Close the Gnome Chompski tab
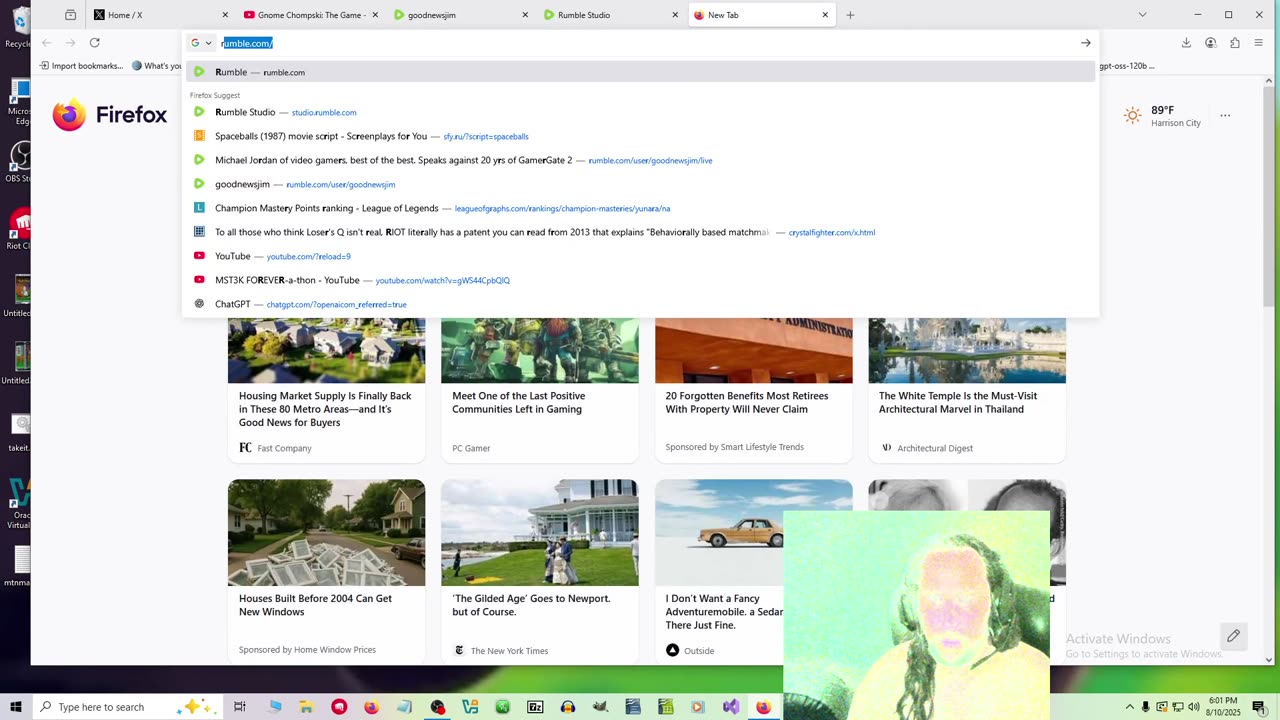Image resolution: width=1280 pixels, height=720 pixels. (x=375, y=15)
